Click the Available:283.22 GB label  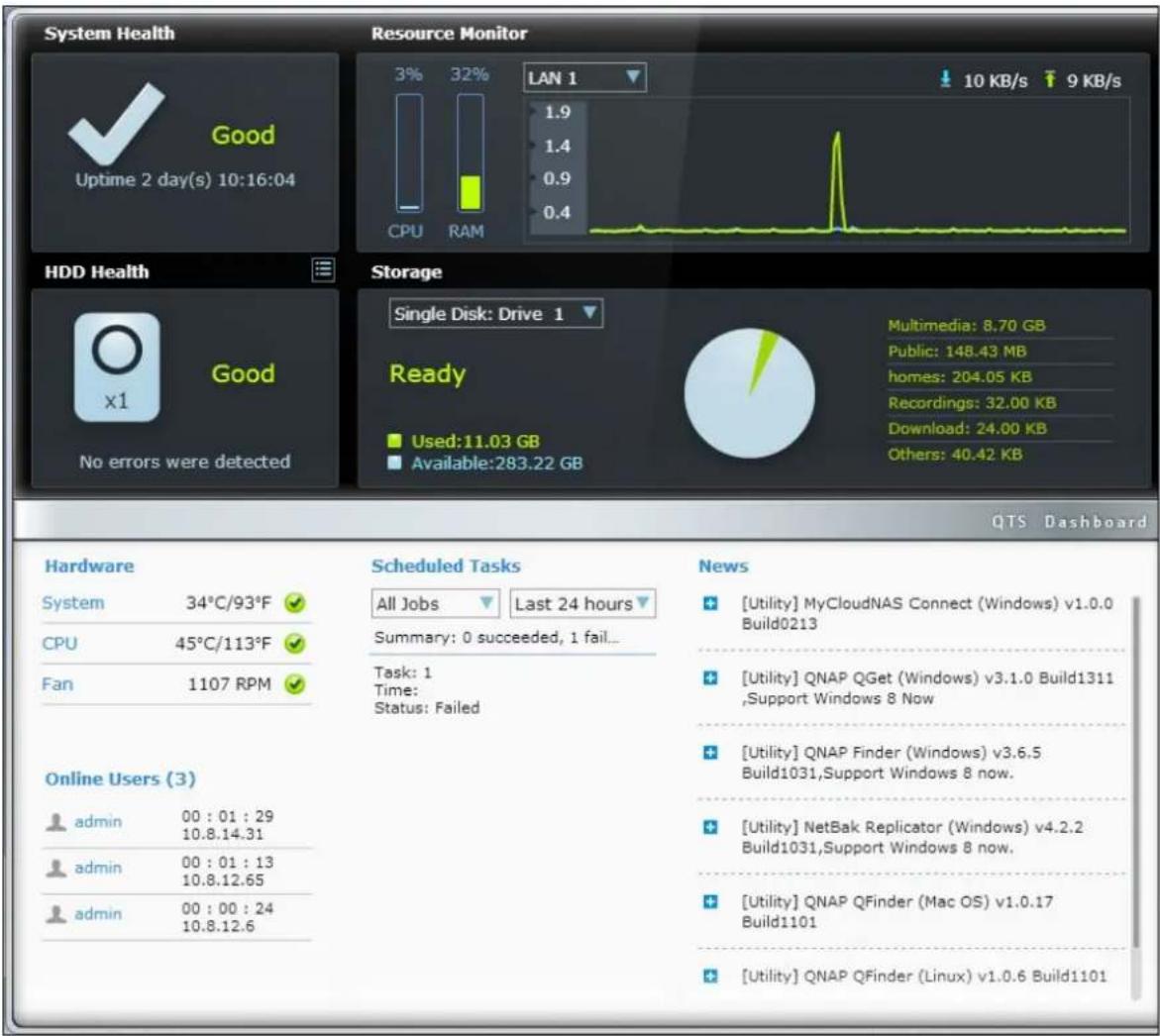point(497,464)
